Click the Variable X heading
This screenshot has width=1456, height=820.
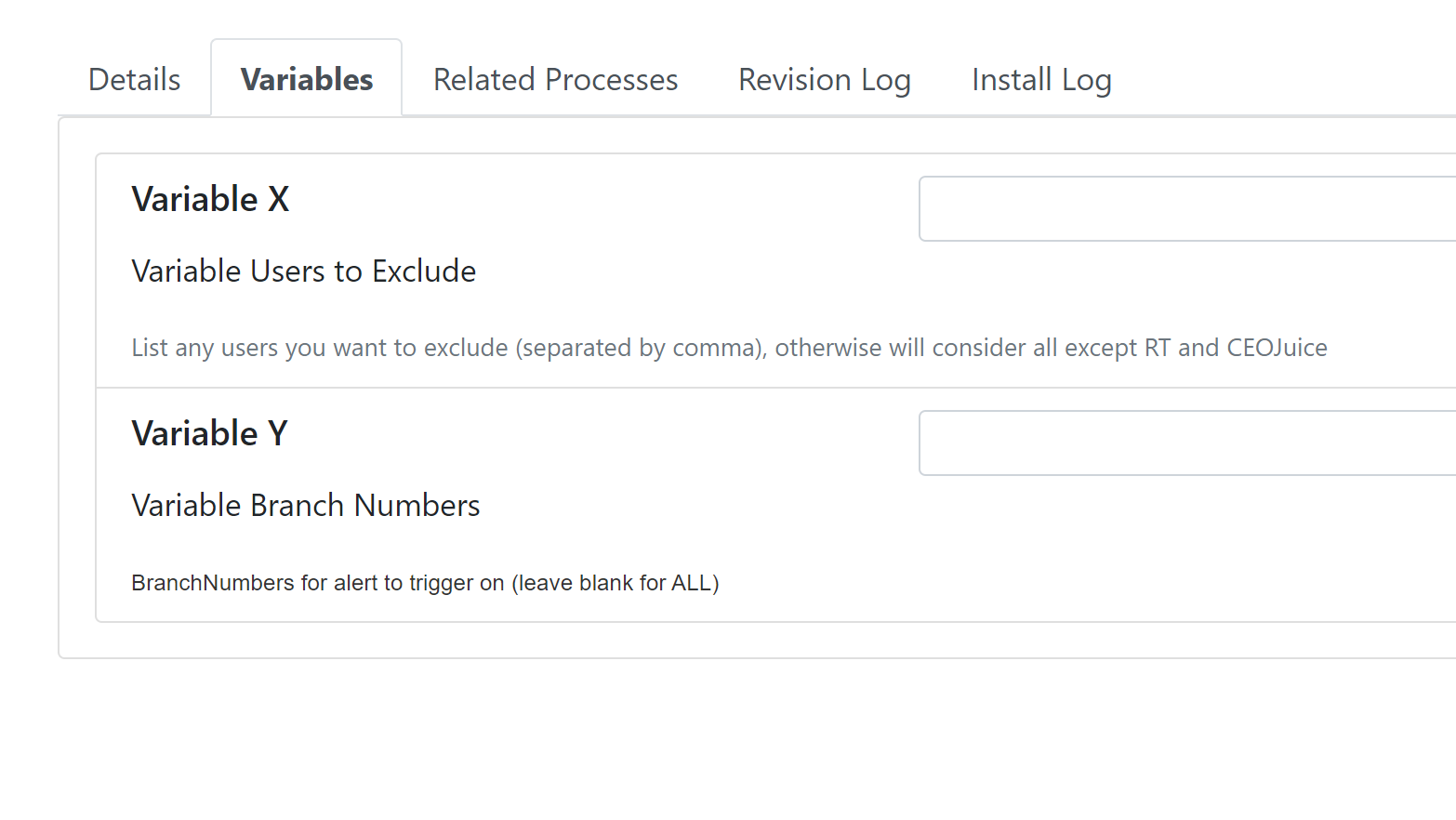(211, 199)
